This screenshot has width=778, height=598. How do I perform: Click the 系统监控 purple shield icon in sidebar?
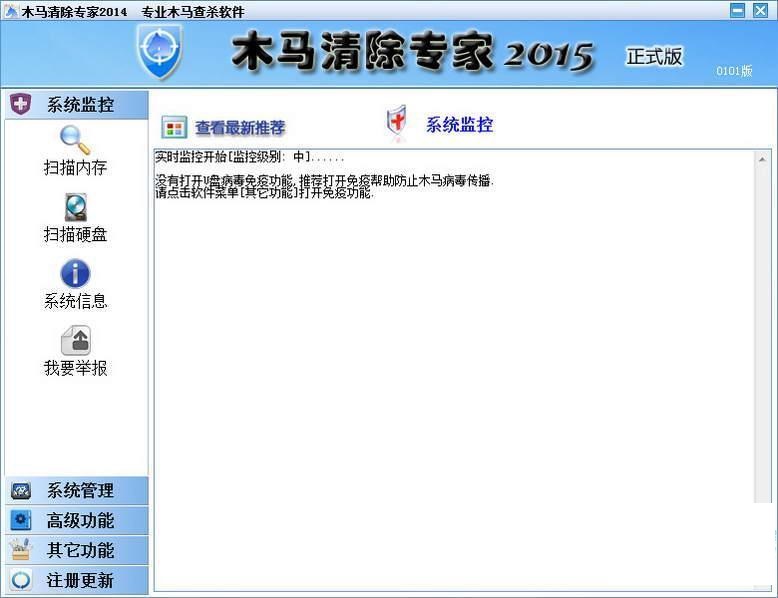20,104
